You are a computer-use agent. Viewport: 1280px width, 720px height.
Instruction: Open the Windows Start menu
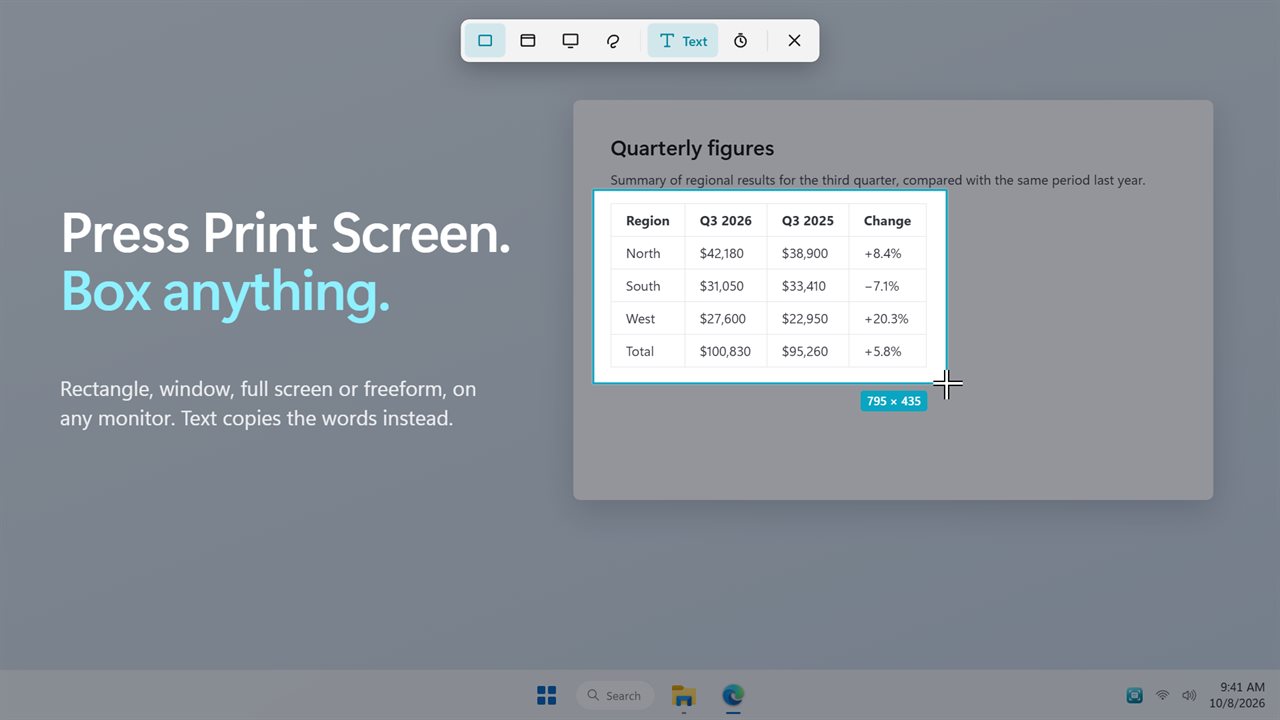(546, 695)
